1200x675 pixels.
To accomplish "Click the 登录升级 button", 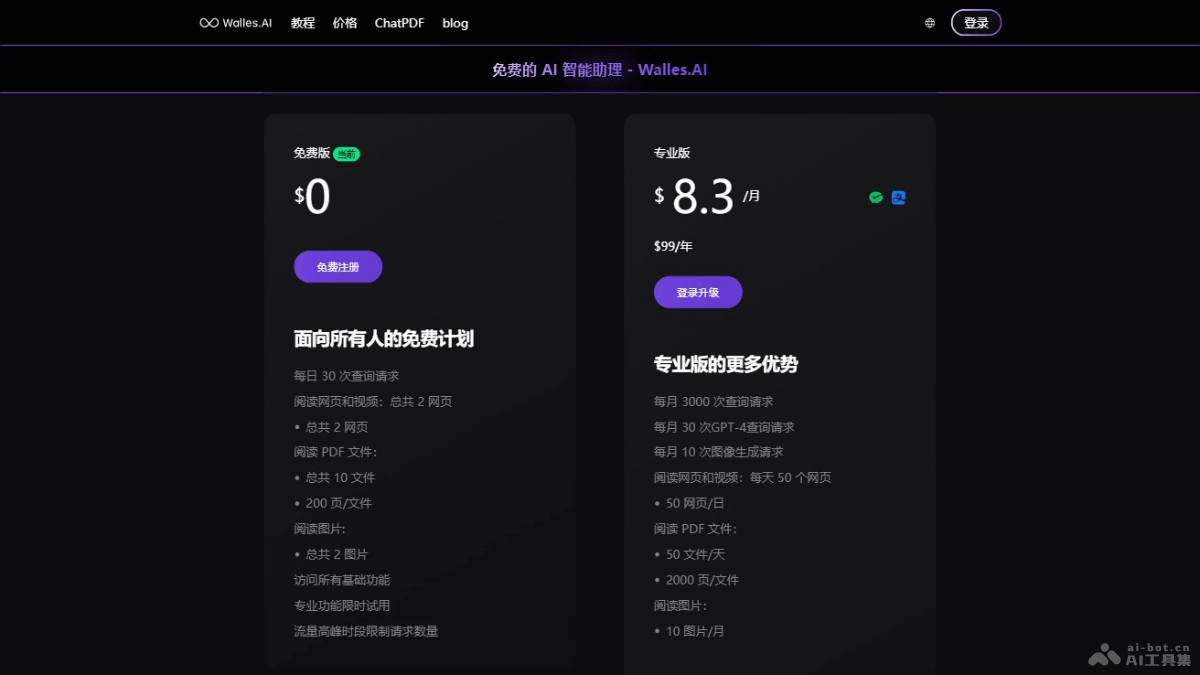I will click(698, 291).
